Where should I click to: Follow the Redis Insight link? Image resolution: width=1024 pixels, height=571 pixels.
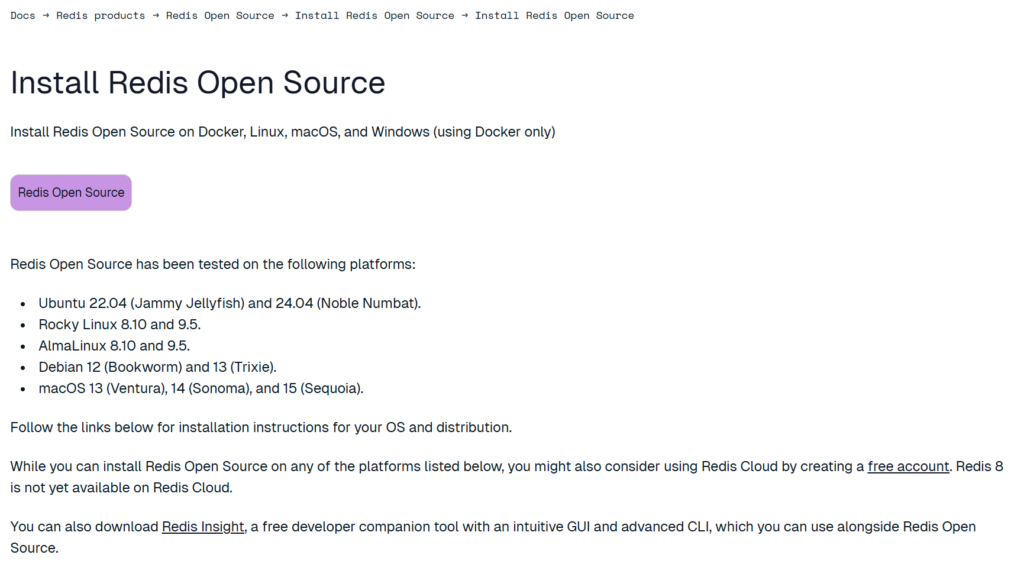(203, 526)
